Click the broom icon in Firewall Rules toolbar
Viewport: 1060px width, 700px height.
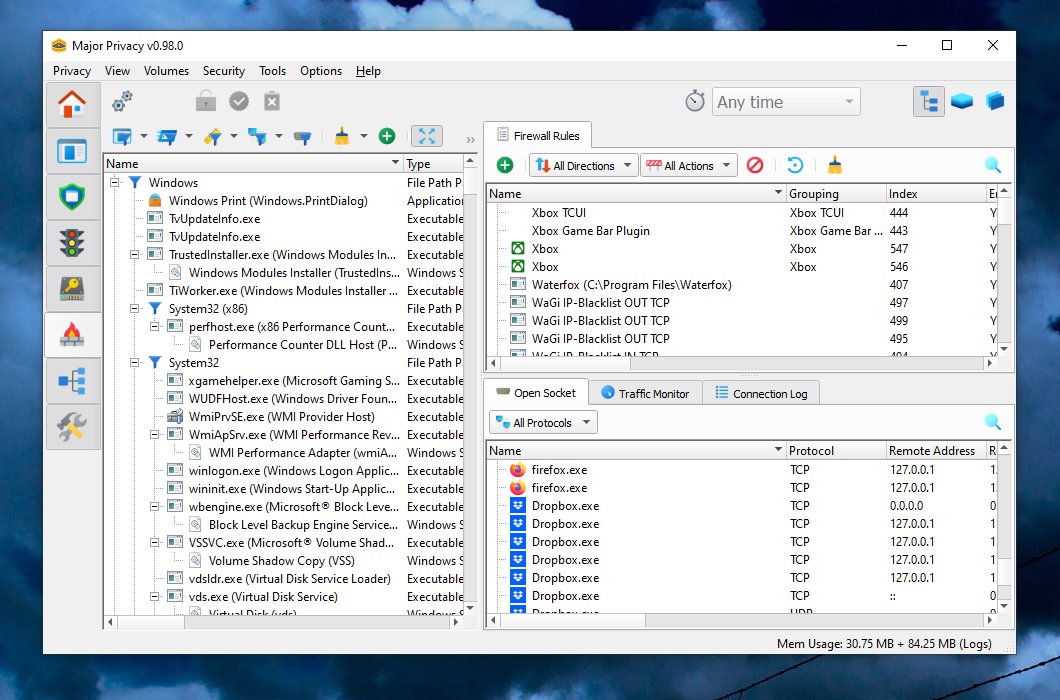(835, 165)
